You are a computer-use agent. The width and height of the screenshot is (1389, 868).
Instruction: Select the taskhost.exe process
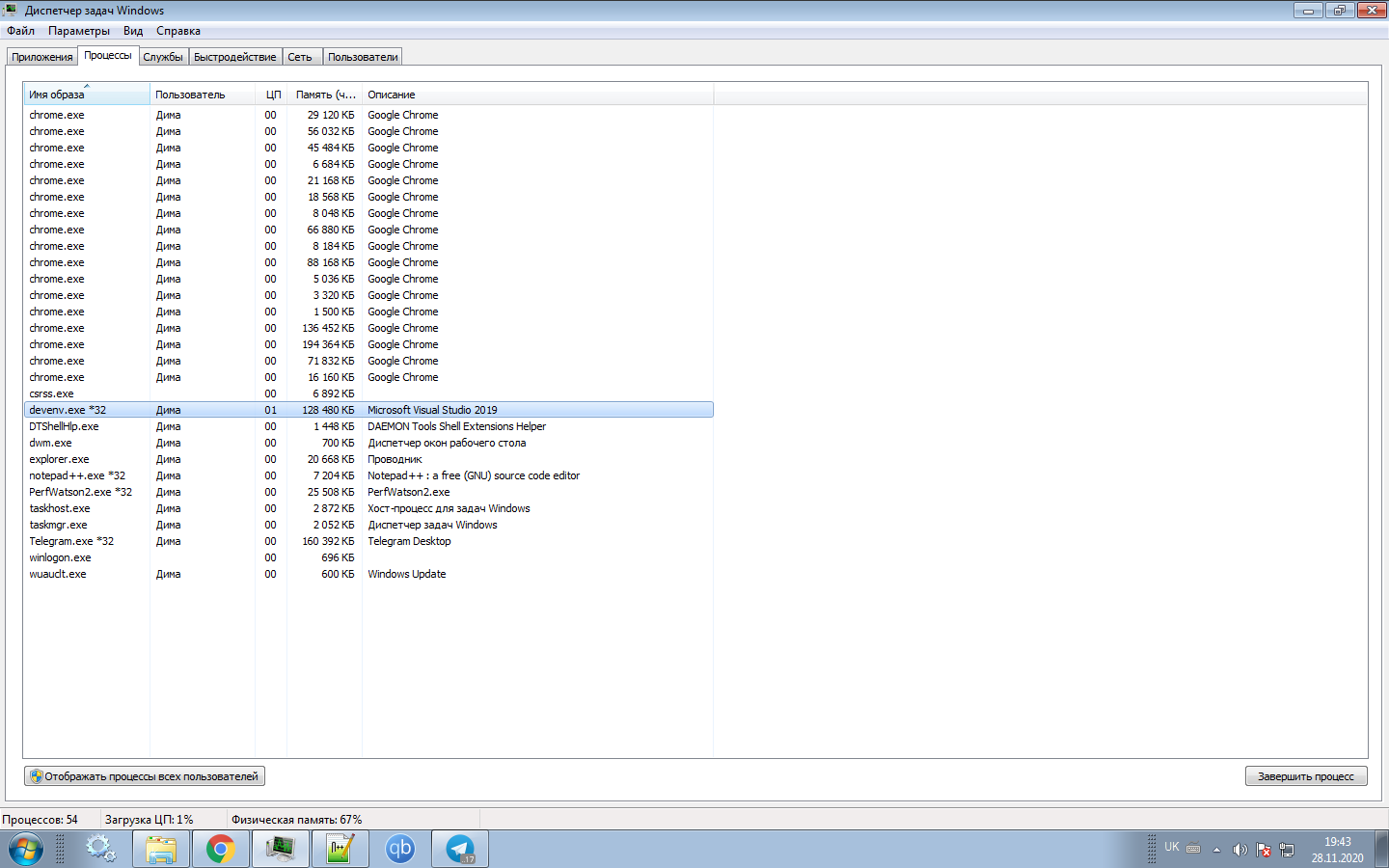368,508
